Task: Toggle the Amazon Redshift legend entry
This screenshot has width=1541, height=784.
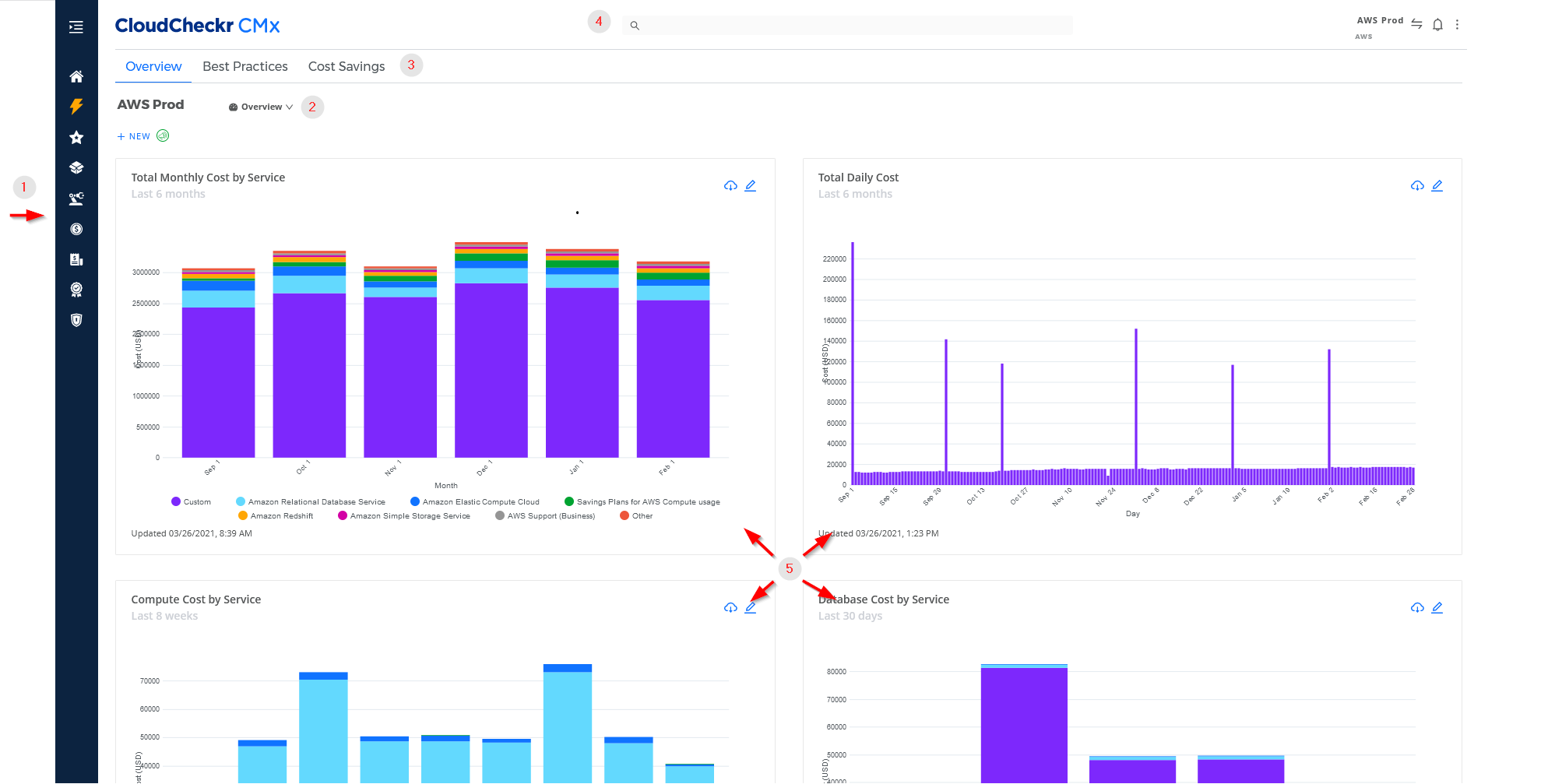Action: click(x=276, y=515)
